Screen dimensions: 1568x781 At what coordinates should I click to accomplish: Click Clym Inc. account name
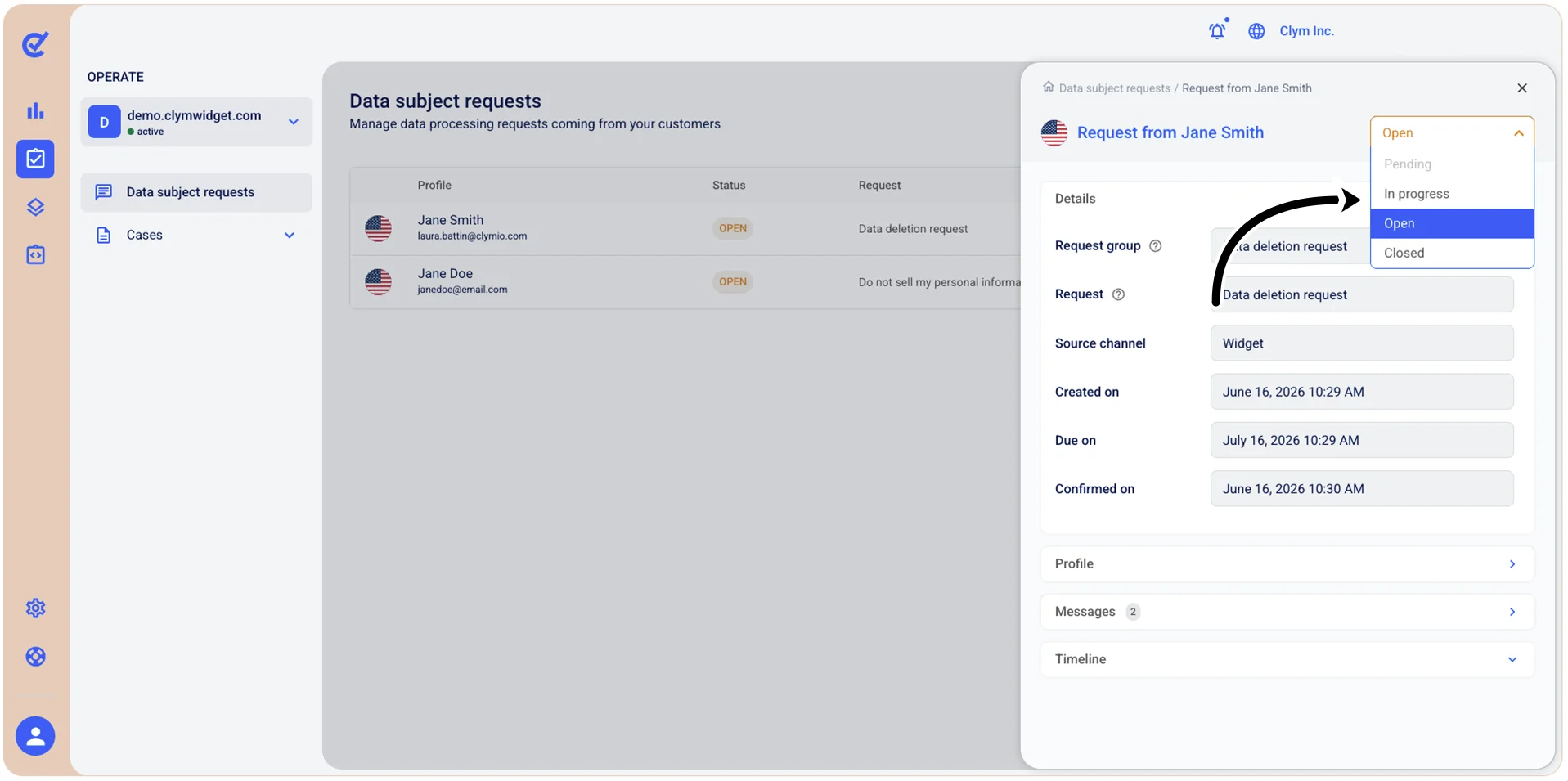pyautogui.click(x=1306, y=31)
